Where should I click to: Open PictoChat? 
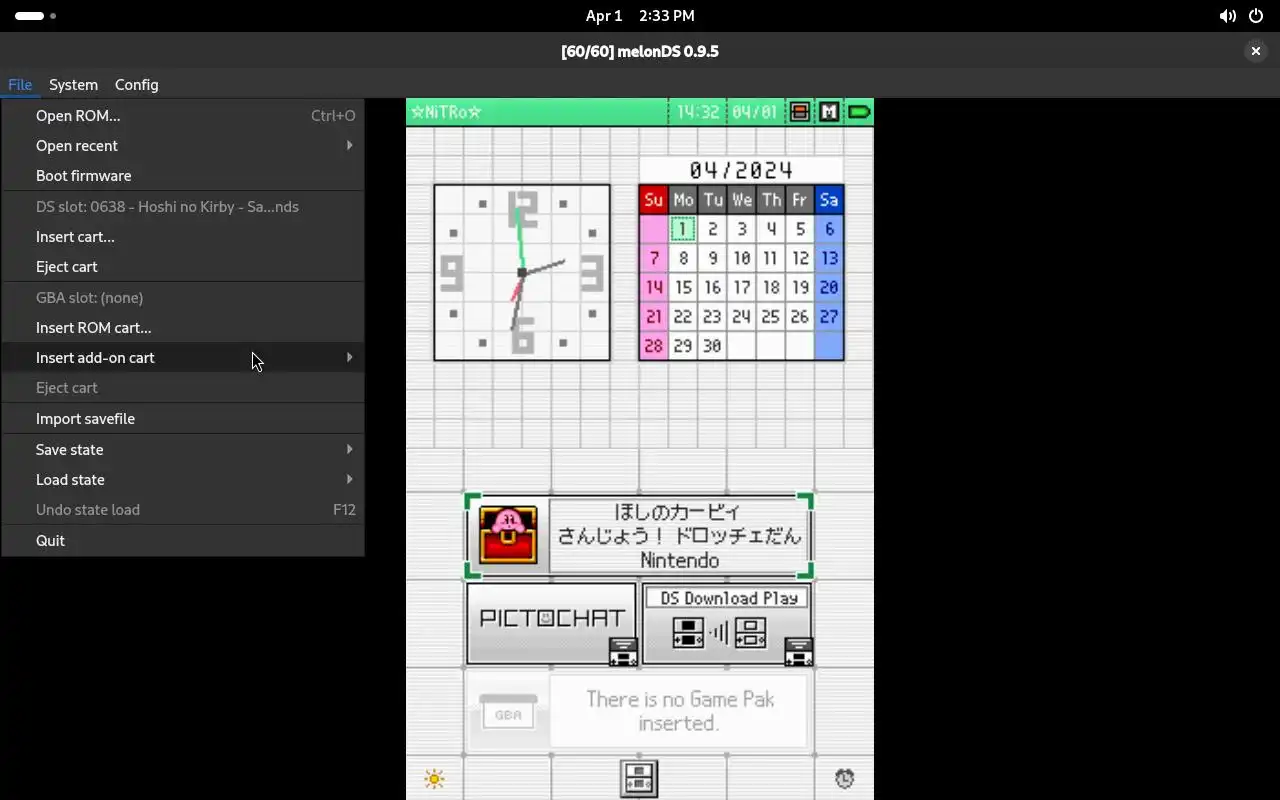click(552, 623)
